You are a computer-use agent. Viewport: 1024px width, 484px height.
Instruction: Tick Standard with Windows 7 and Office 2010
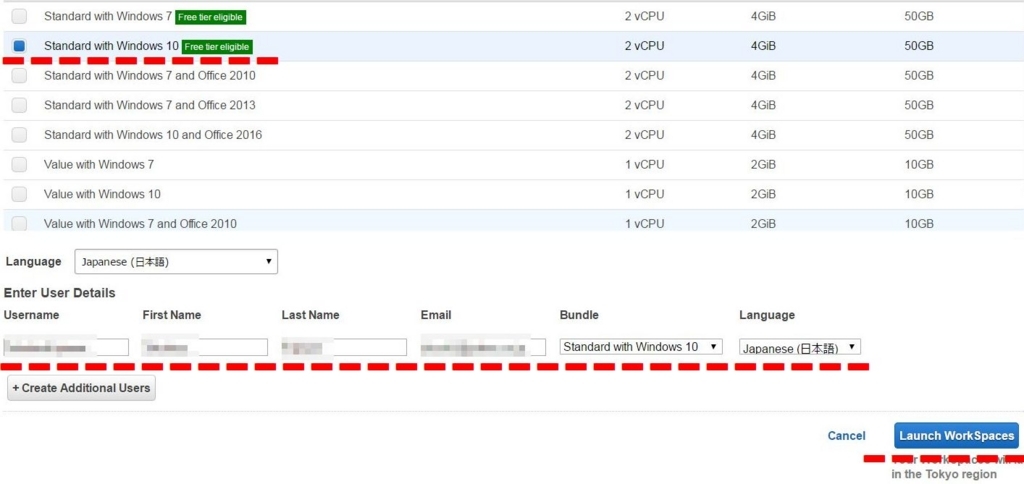coord(20,76)
